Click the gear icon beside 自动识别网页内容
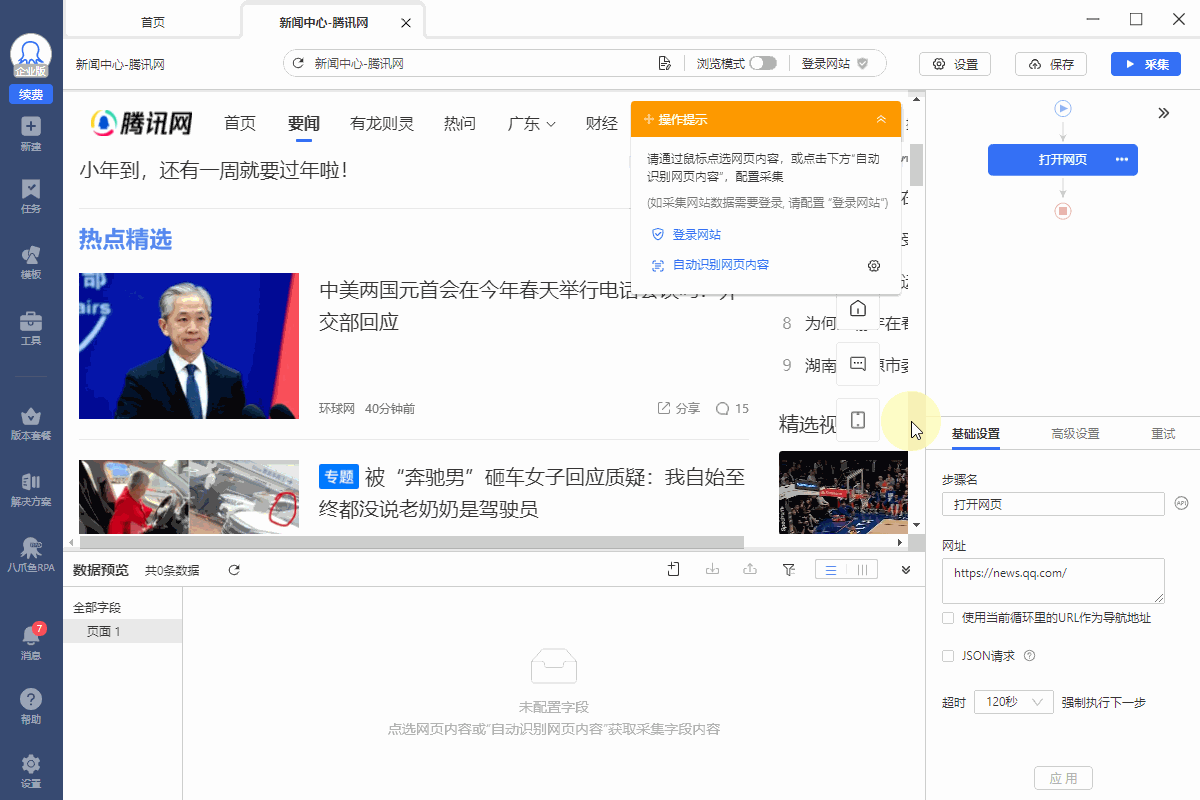 pos(874,266)
